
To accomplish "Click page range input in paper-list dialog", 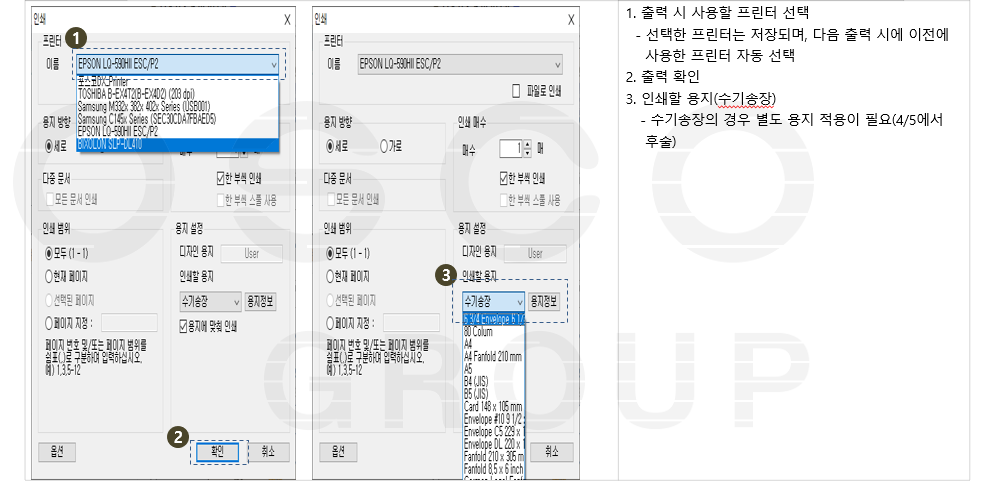I will 411,322.
